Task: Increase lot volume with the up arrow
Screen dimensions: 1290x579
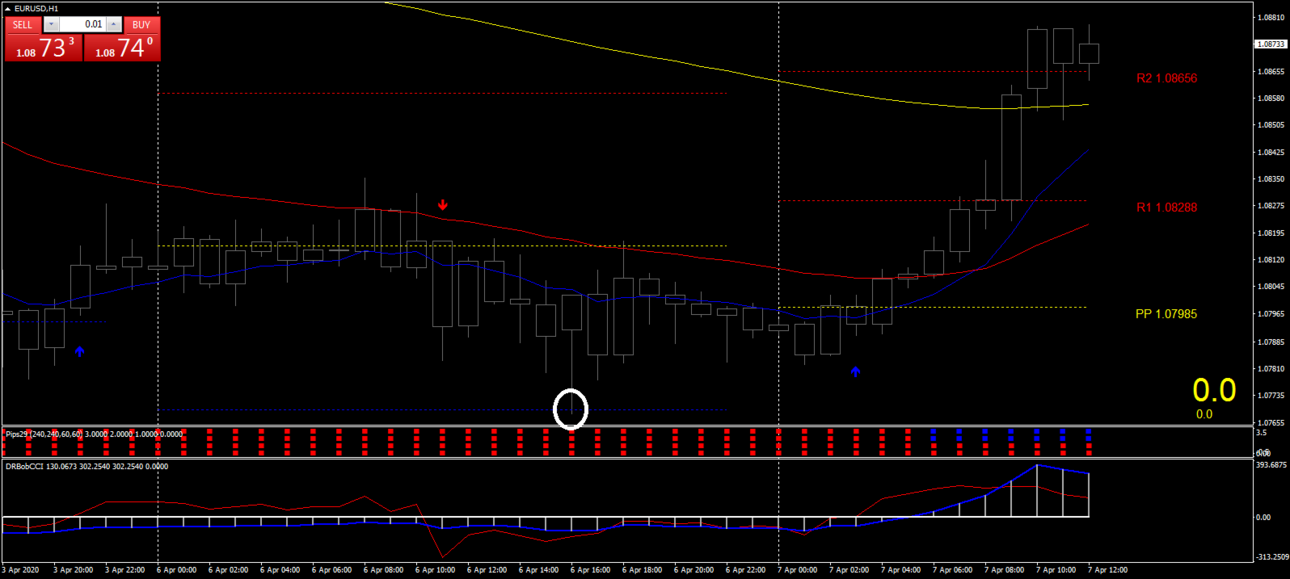Action: pyautogui.click(x=113, y=24)
